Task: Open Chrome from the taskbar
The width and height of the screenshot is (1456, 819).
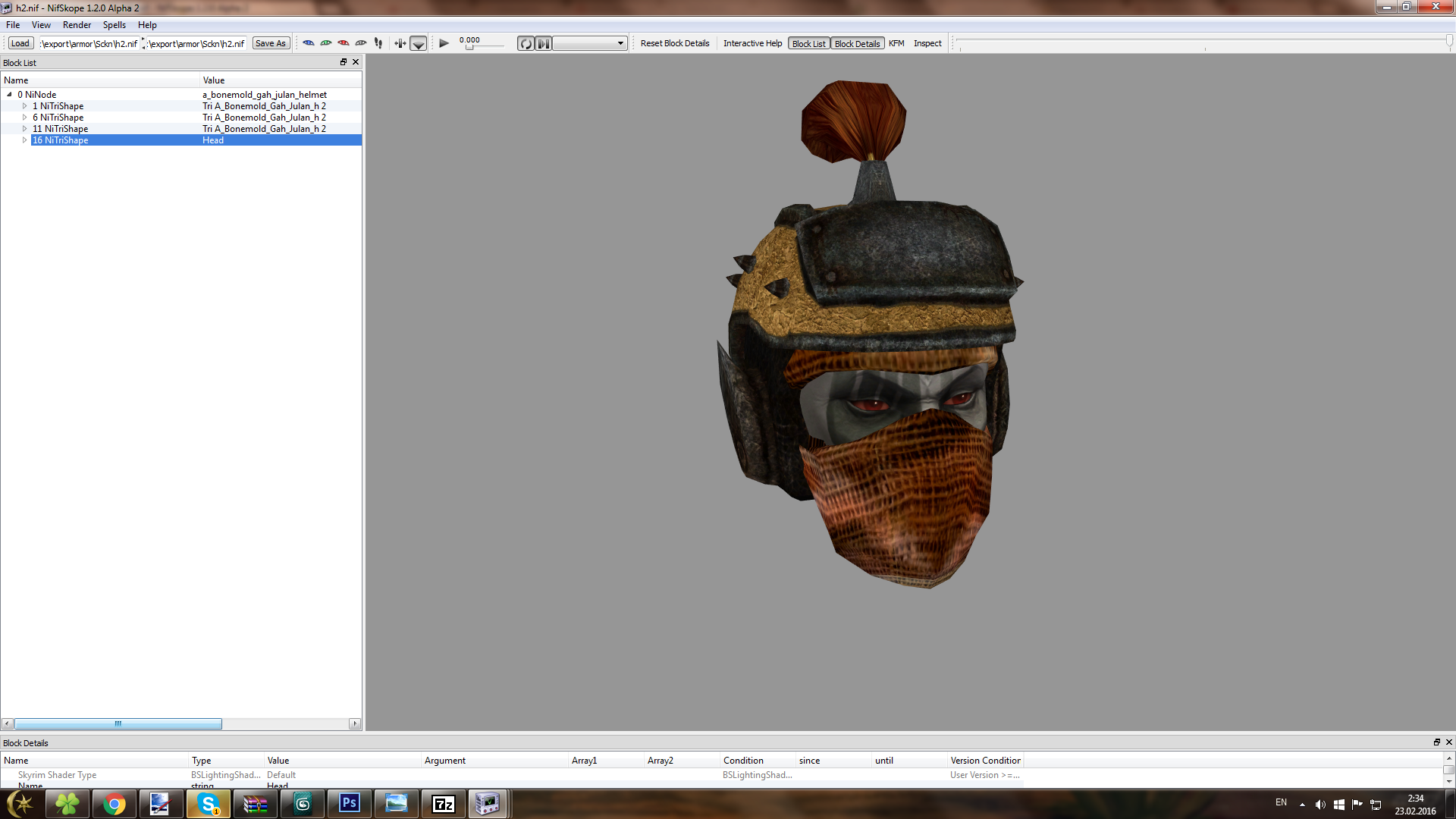Action: tap(114, 804)
